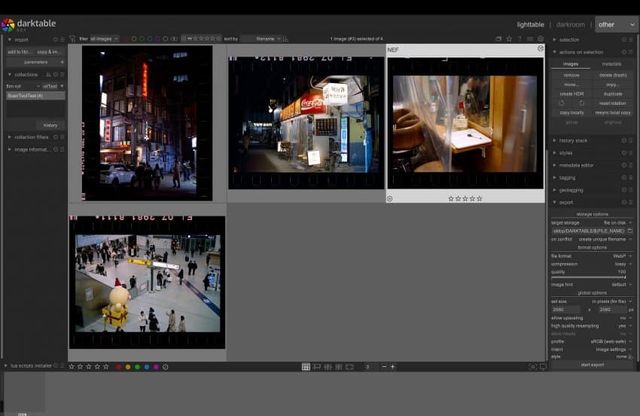640x416 pixels.
Task: Open the sort by filename dropdown
Action: 264,39
